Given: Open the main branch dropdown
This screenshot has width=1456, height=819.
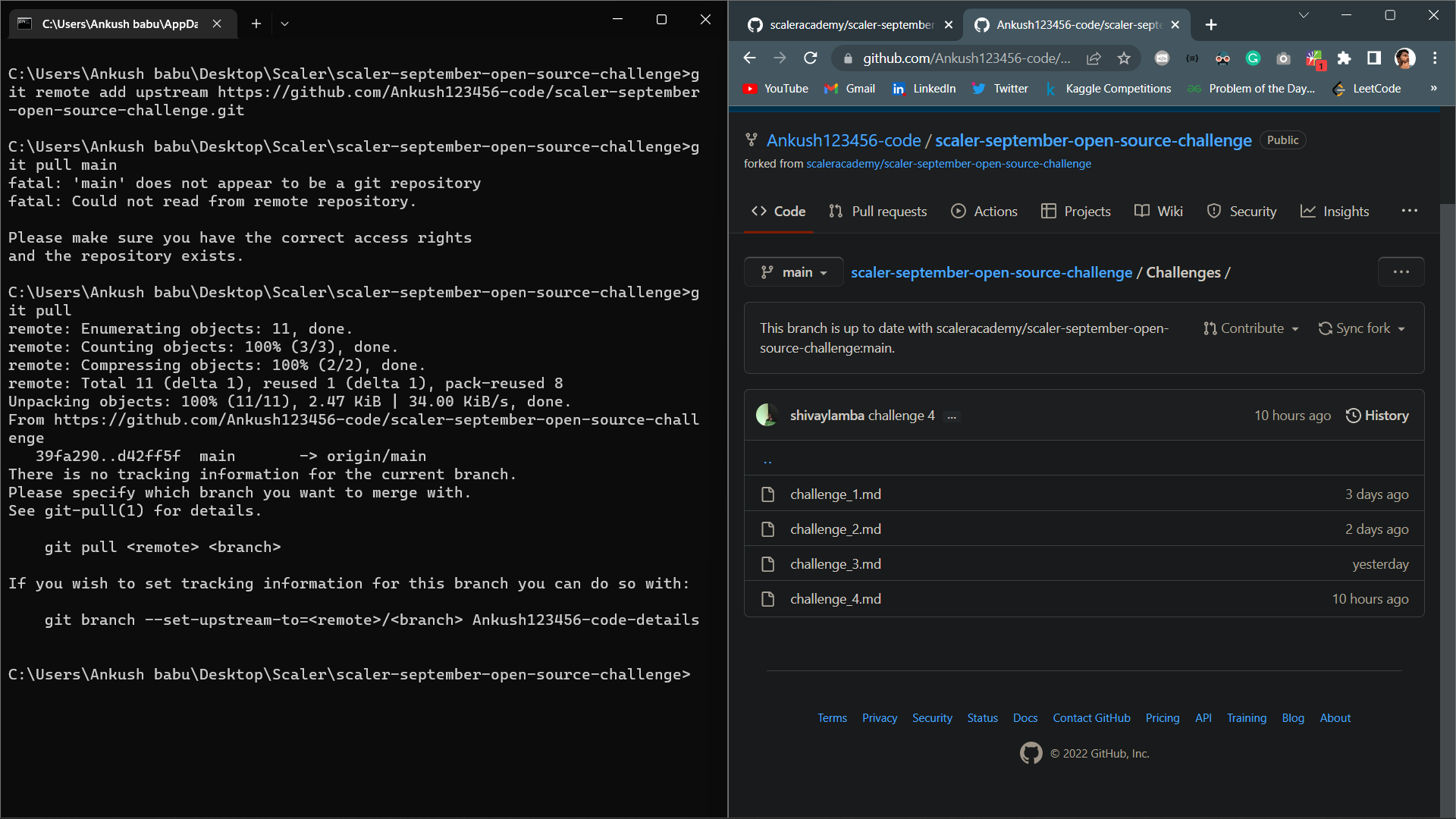Looking at the screenshot, I should (793, 271).
